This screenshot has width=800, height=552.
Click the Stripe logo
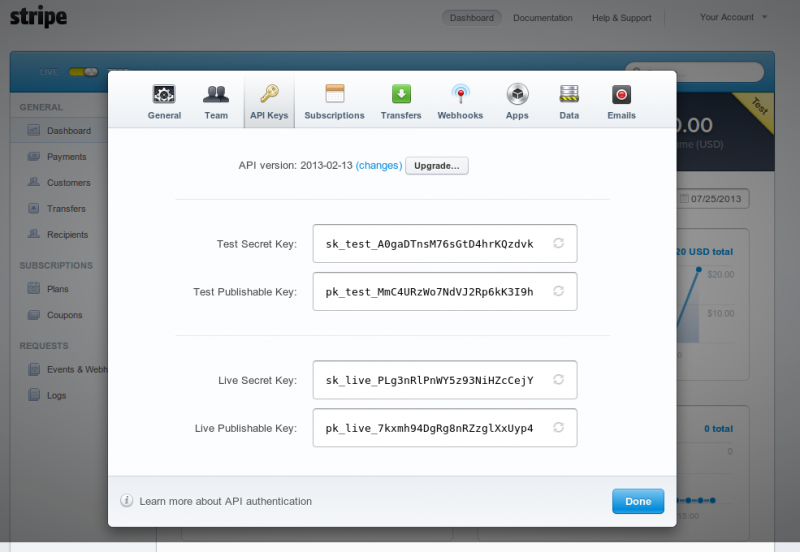pyautogui.click(x=38, y=17)
